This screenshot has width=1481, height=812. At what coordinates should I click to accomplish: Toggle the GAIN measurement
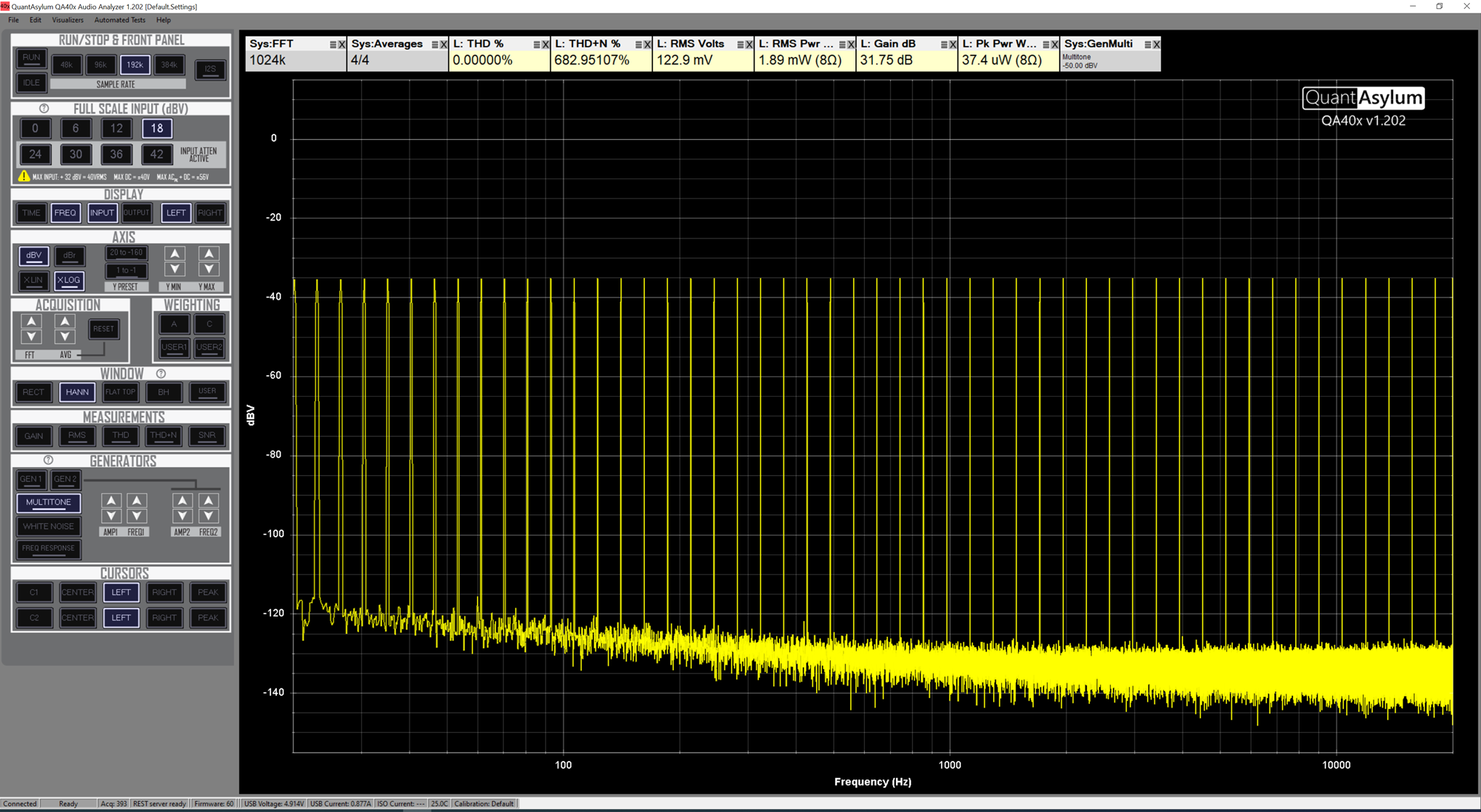33,436
